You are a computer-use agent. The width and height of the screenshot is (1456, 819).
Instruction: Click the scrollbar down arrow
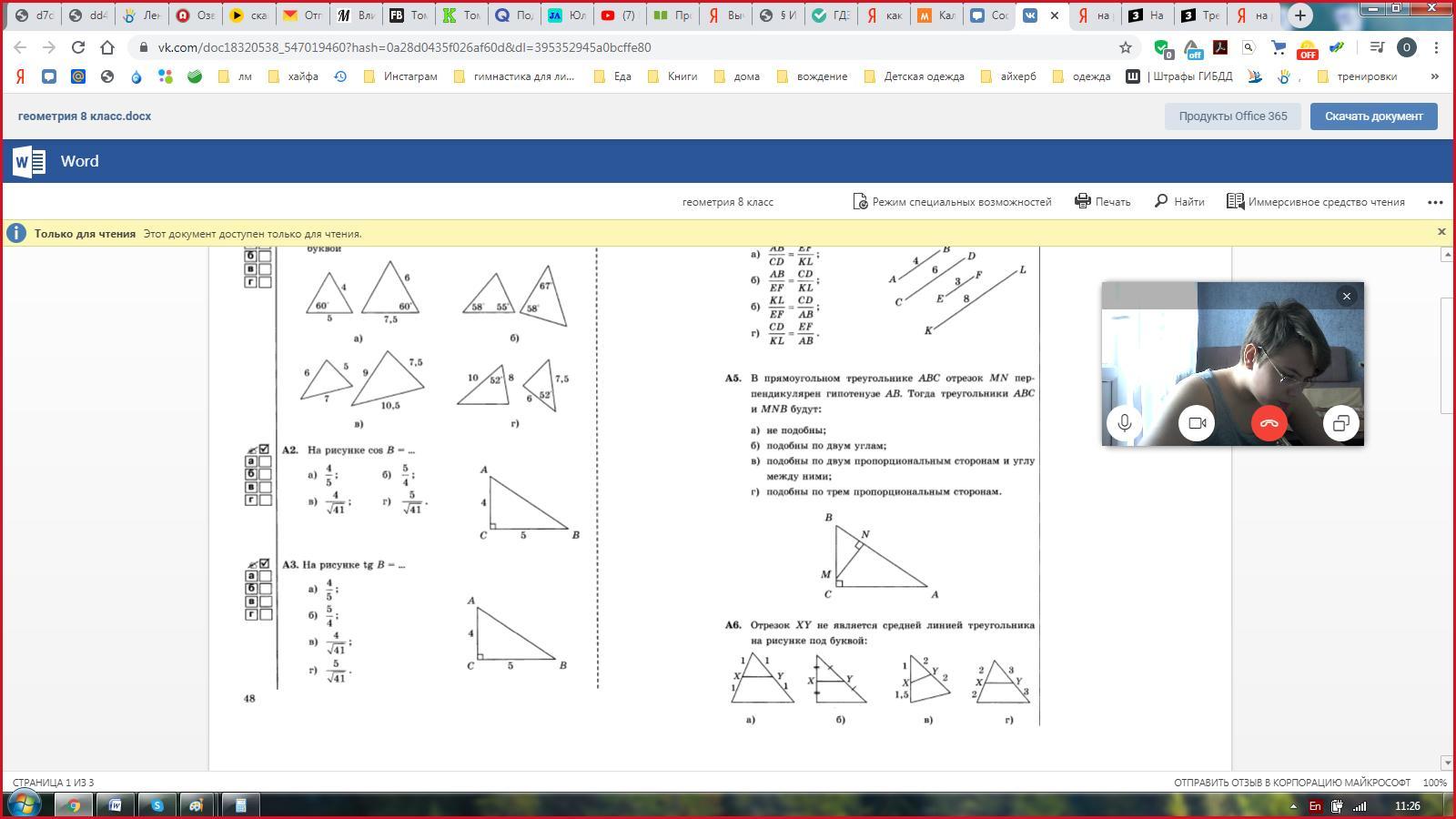point(1447,763)
